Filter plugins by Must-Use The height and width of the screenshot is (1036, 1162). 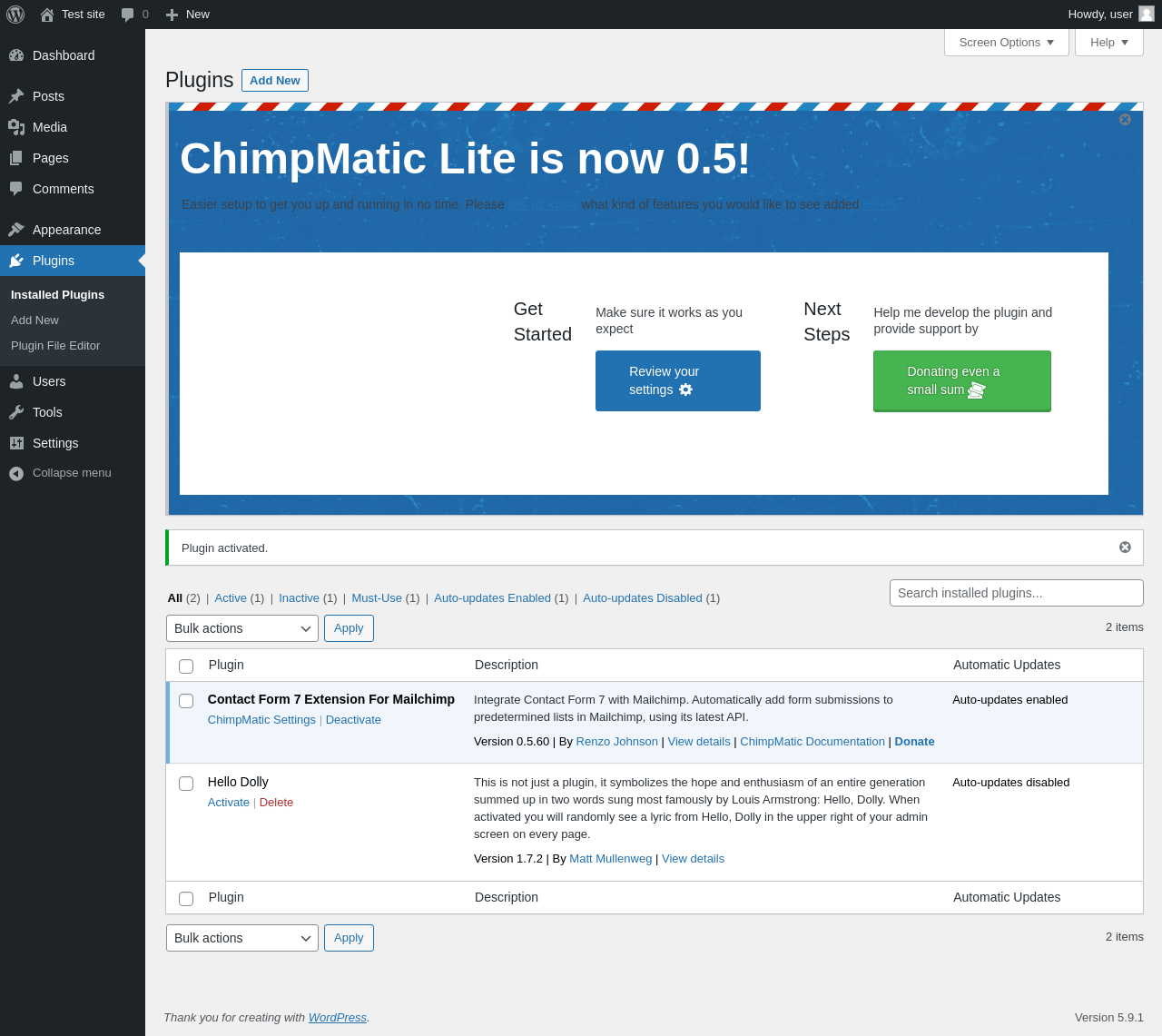pyautogui.click(x=377, y=598)
